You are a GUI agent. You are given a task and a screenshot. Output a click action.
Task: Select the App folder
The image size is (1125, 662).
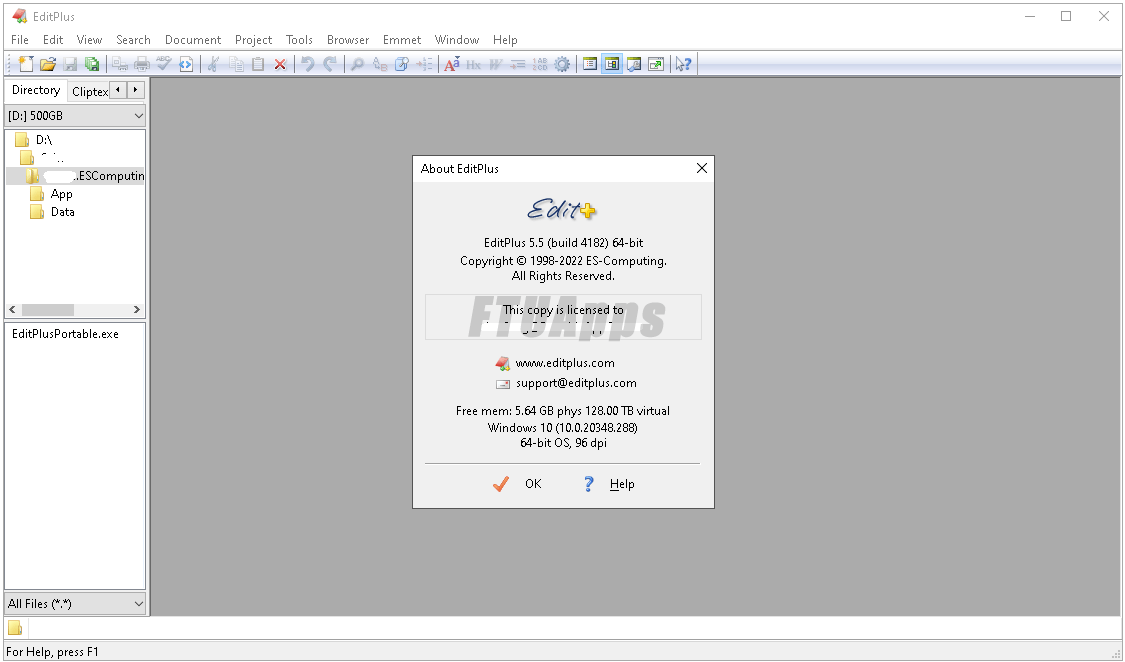62,194
